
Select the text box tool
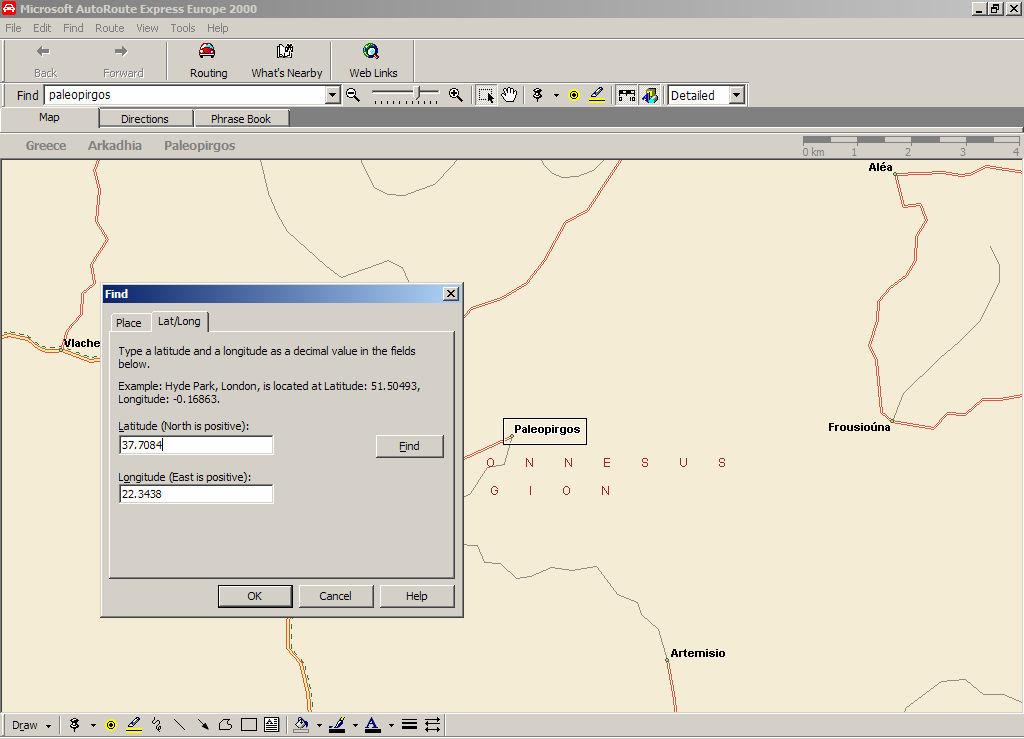click(x=272, y=725)
